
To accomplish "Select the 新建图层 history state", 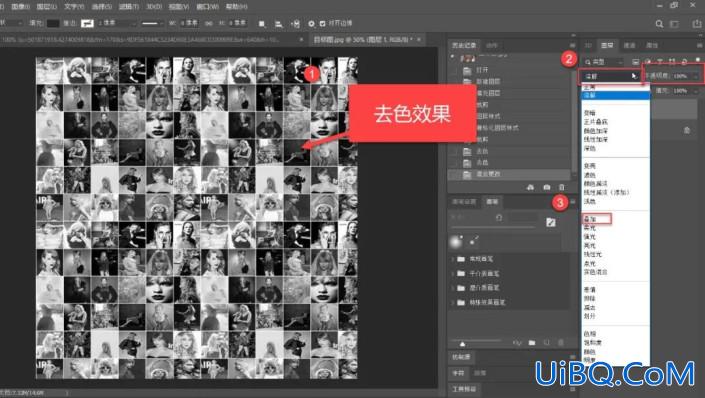I will coord(488,81).
